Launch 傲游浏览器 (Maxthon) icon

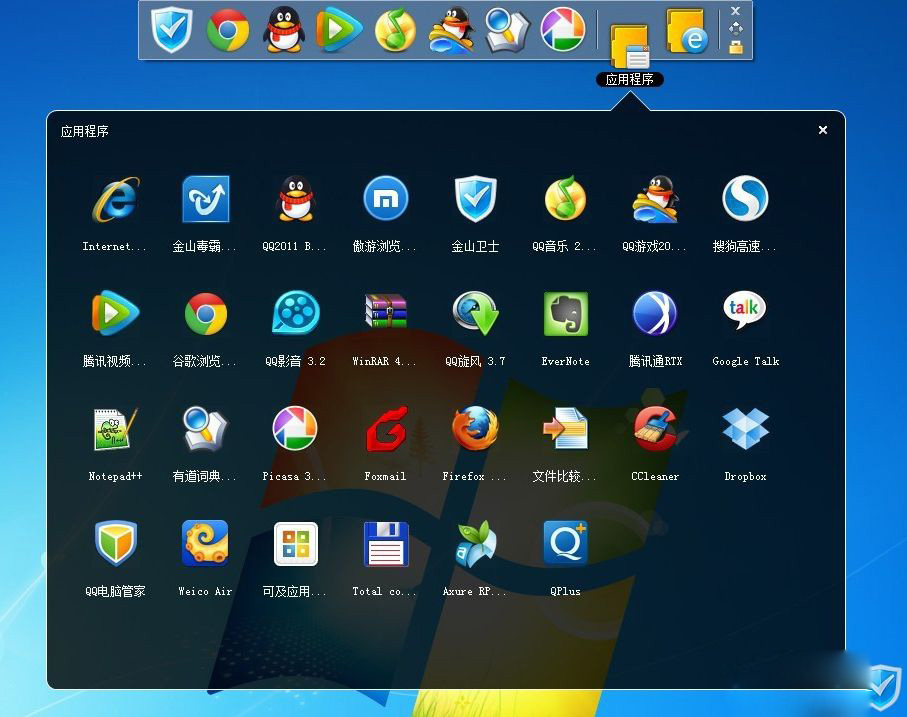386,199
